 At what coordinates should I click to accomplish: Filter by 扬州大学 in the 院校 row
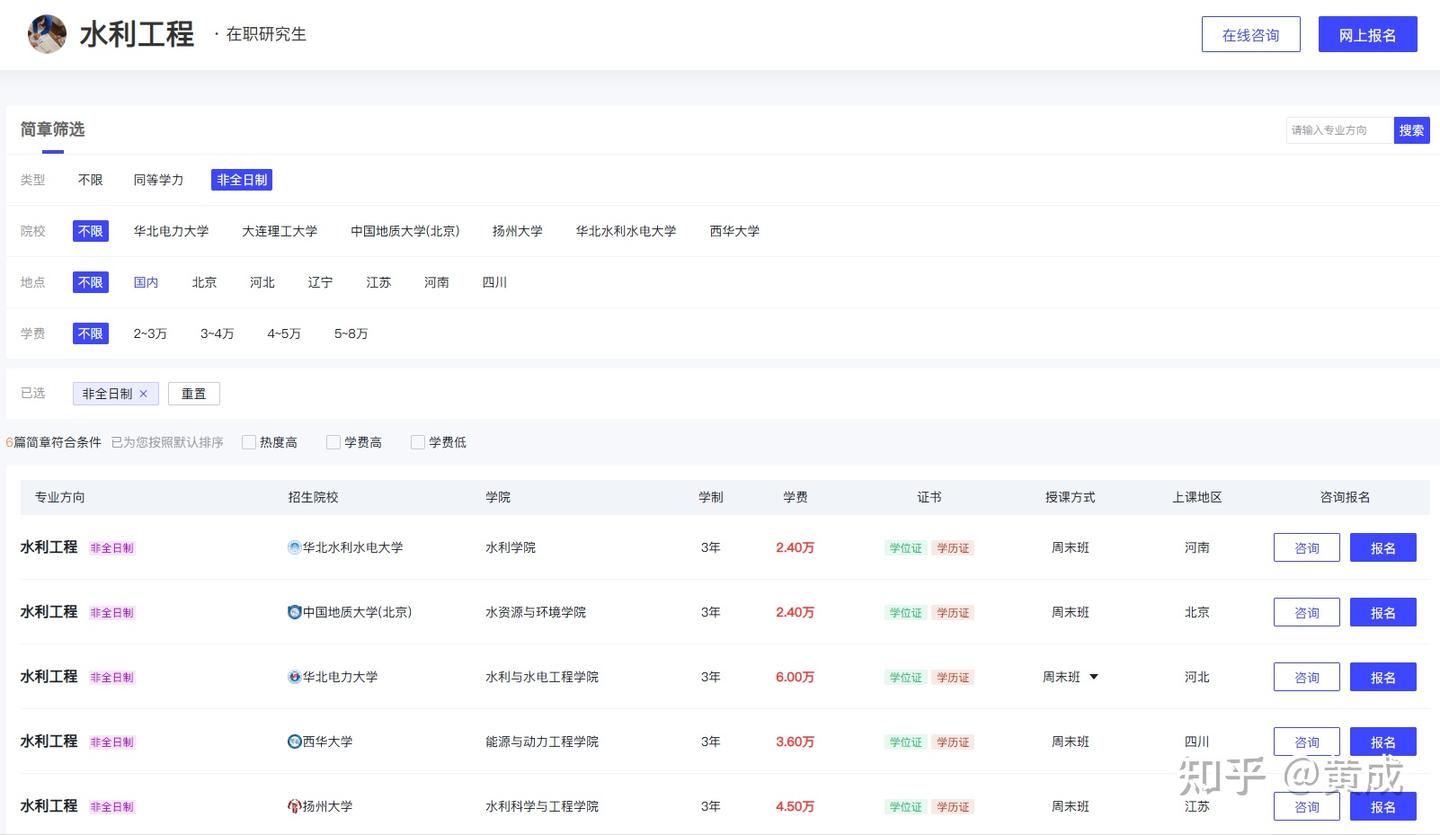pos(518,231)
